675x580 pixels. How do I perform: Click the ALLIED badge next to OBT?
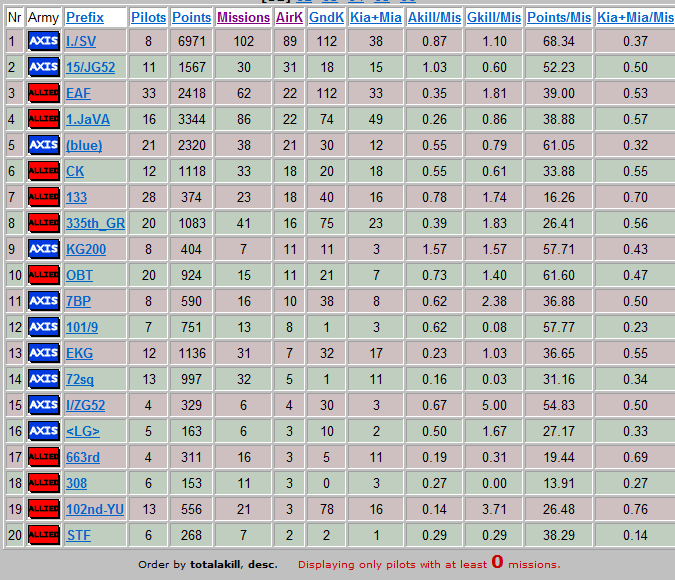tap(43, 275)
